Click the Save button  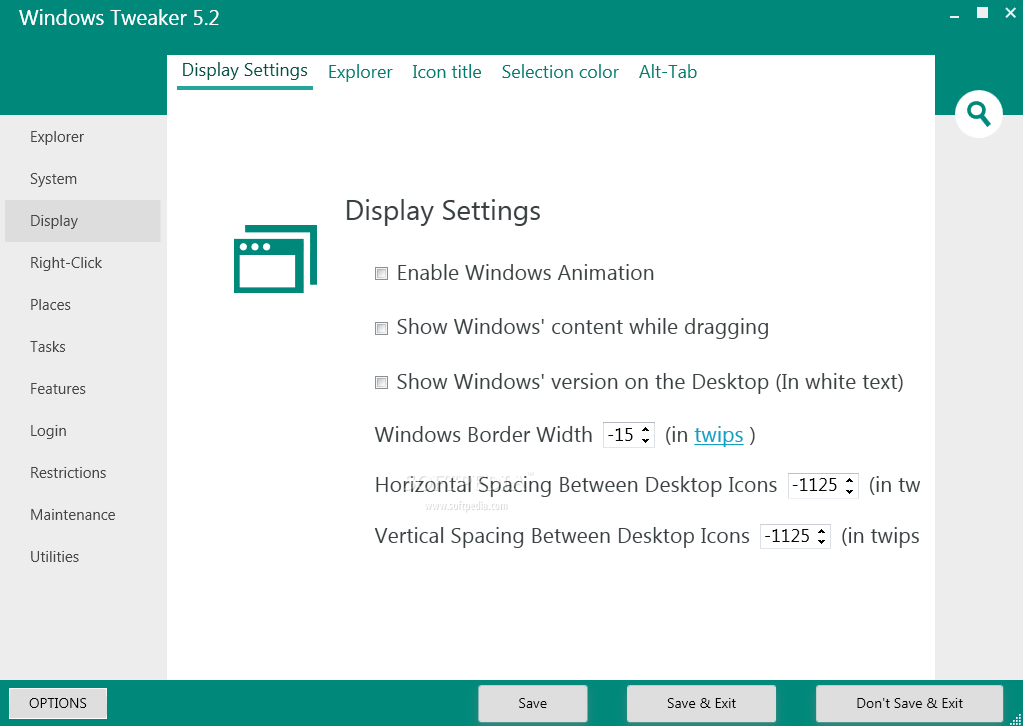pos(532,703)
